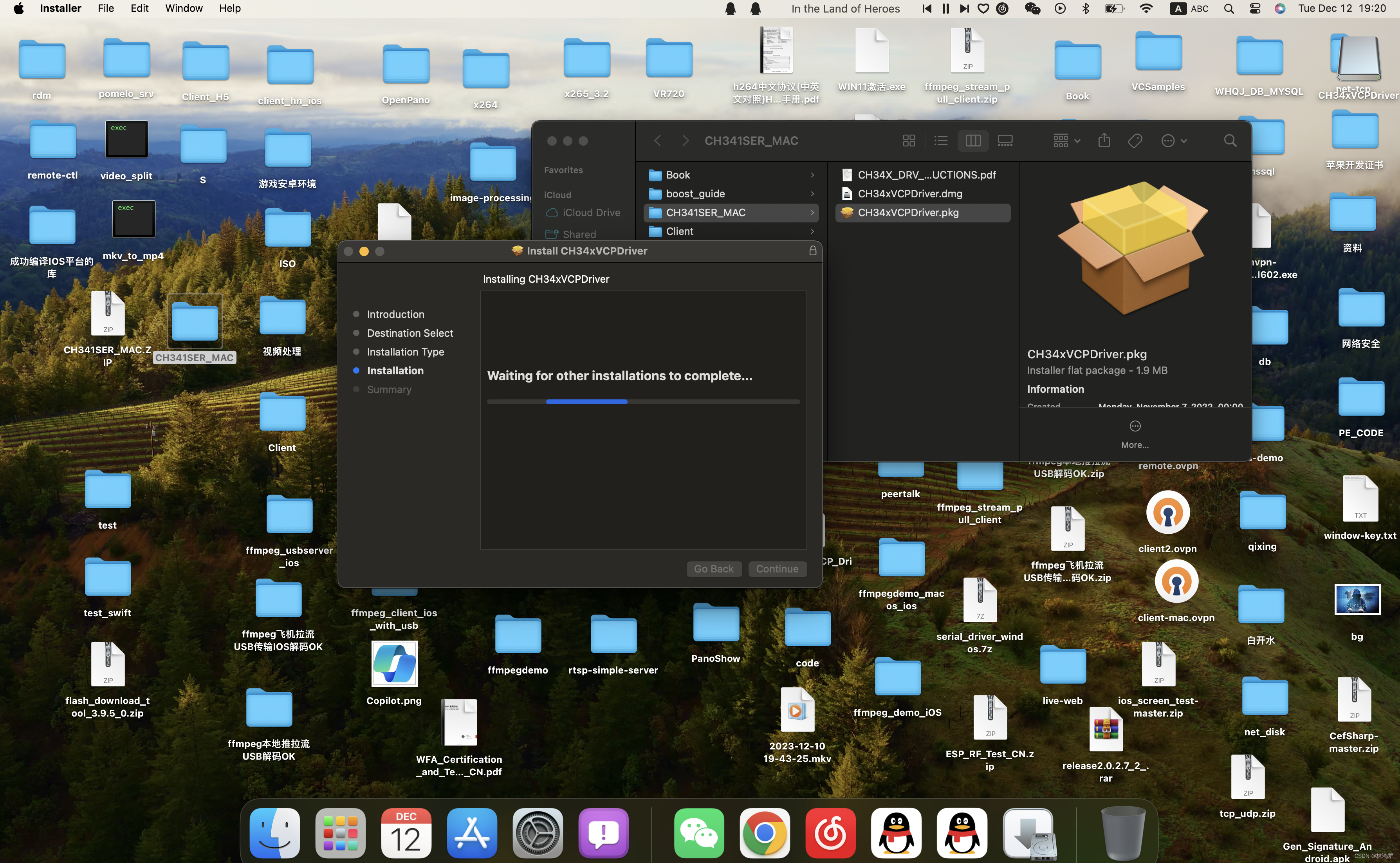This screenshot has height=863, width=1400.
Task: Open the Apple menu
Action: (x=19, y=9)
